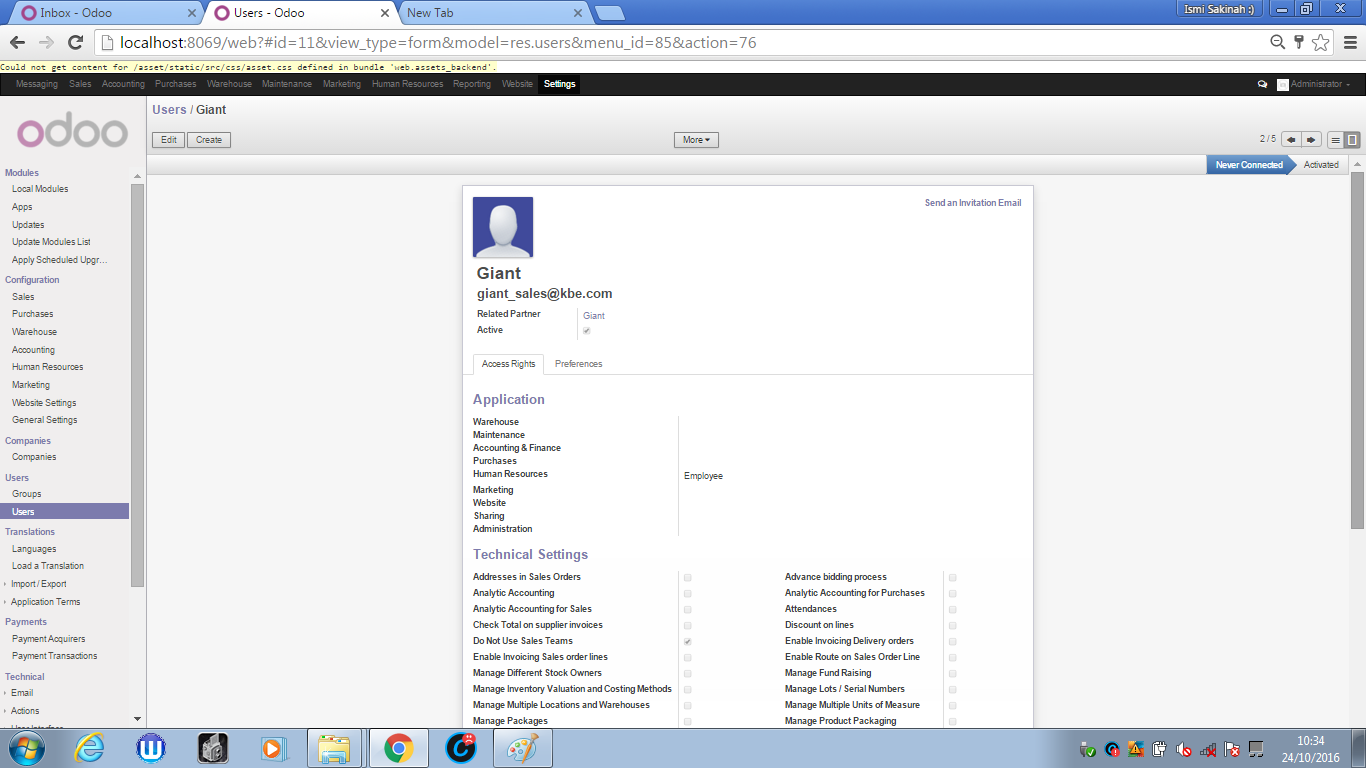Switch to list view icon
Image resolution: width=1366 pixels, height=768 pixels.
(x=1335, y=140)
